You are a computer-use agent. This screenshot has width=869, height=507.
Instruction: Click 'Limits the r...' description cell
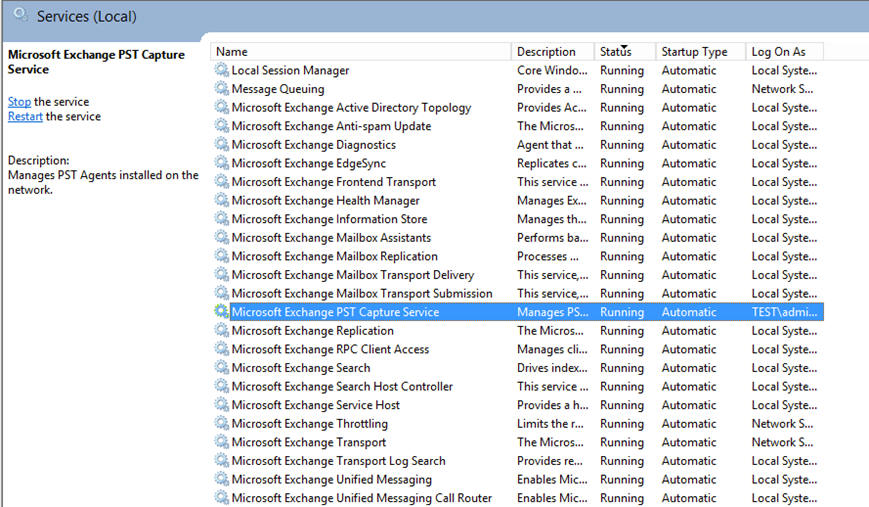pos(550,423)
